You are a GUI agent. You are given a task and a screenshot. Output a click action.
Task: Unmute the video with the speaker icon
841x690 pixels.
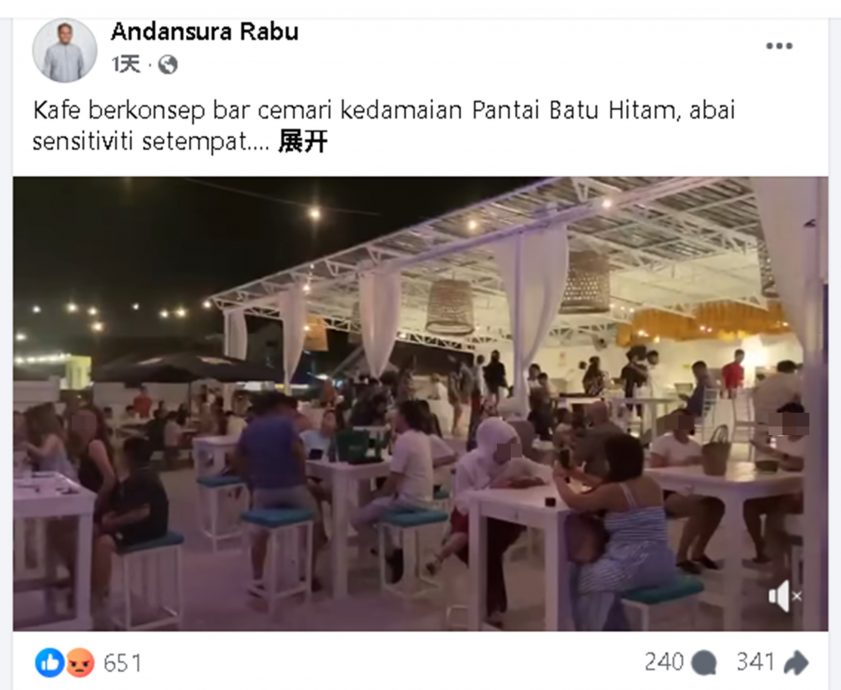[785, 596]
